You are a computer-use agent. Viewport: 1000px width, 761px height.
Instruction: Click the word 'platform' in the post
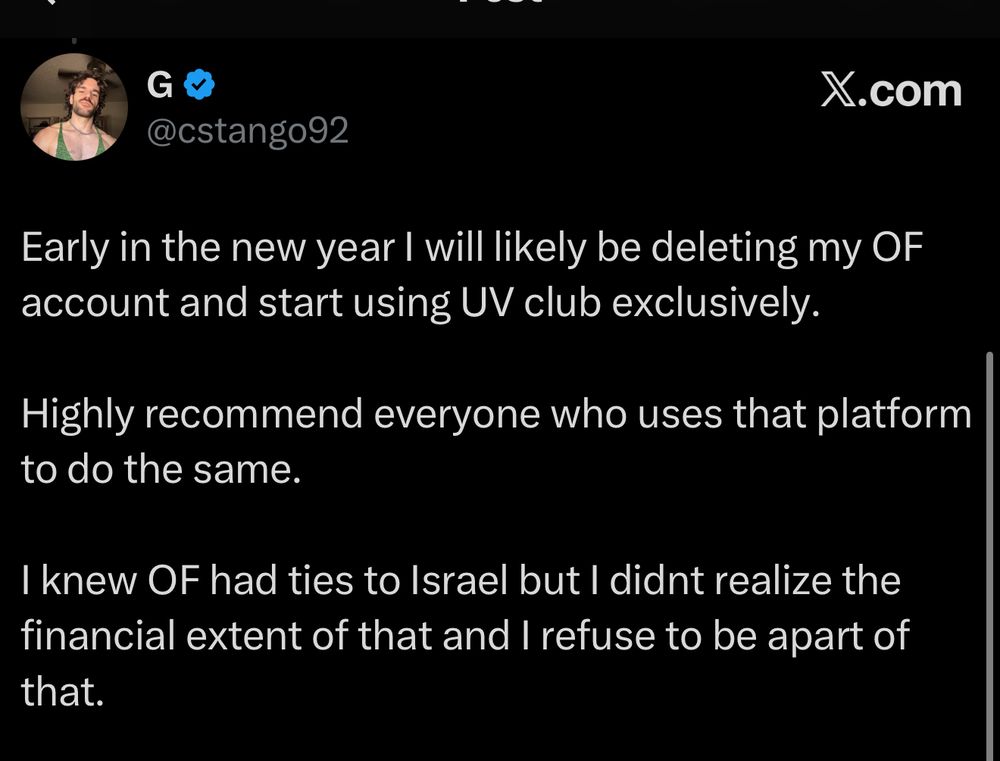tap(900, 414)
